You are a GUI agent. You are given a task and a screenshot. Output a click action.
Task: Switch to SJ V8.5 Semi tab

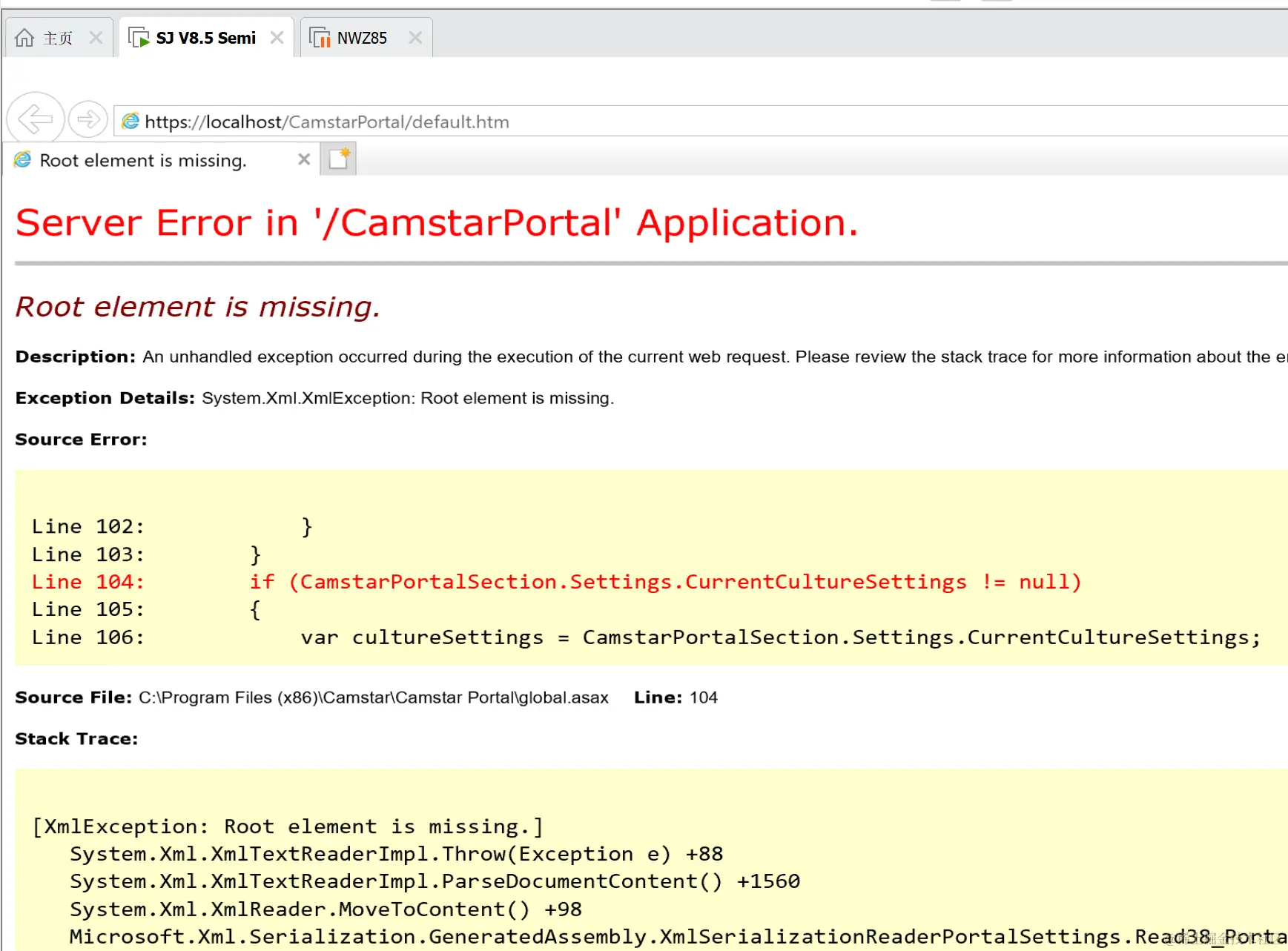[x=206, y=37]
